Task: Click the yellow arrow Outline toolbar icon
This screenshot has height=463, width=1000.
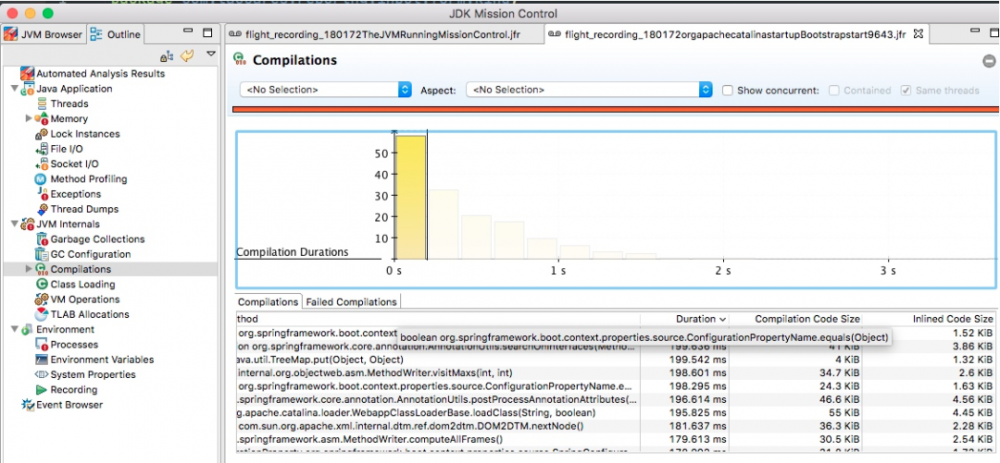Action: (187, 56)
